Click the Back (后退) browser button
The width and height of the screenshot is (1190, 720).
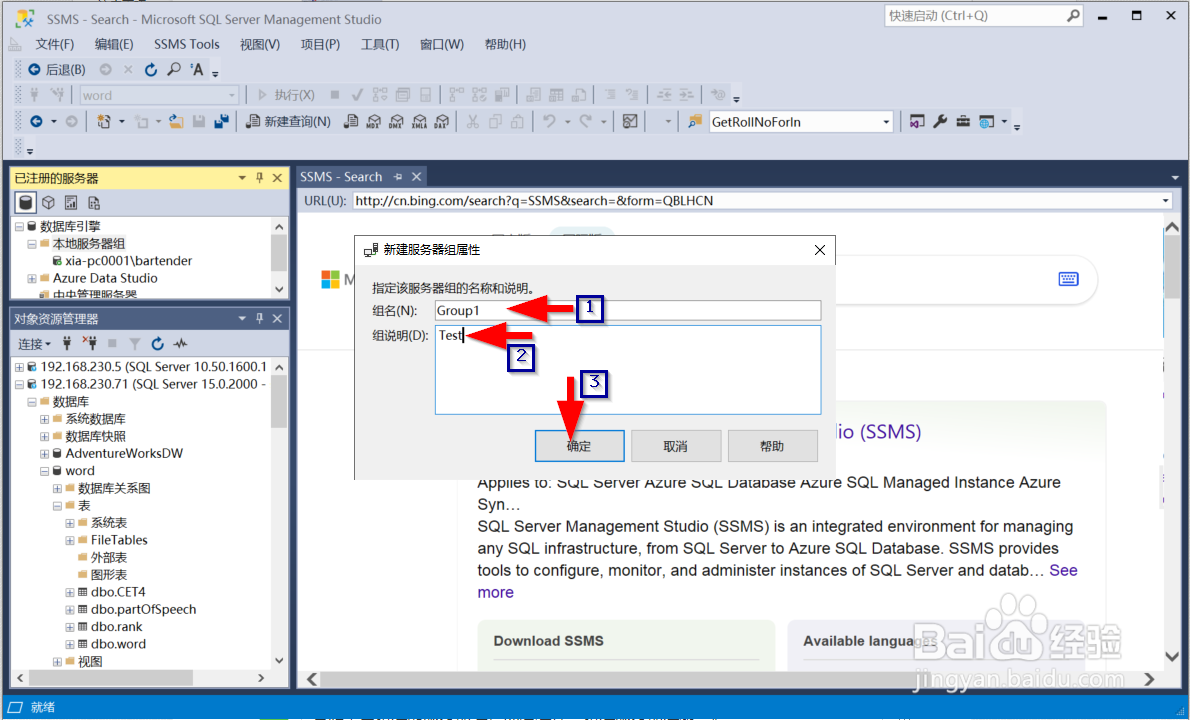click(x=57, y=70)
